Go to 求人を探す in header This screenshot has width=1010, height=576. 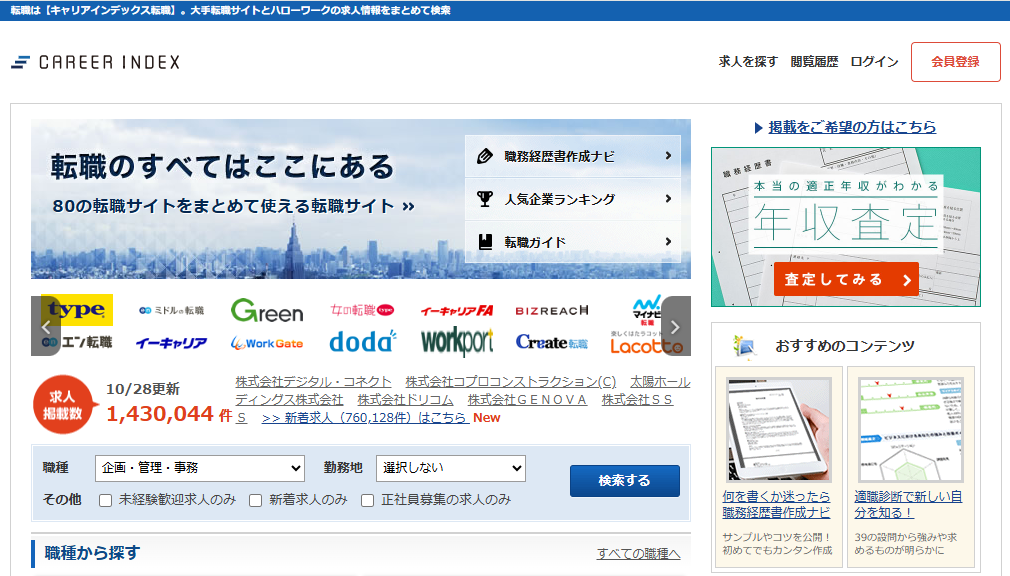click(748, 62)
